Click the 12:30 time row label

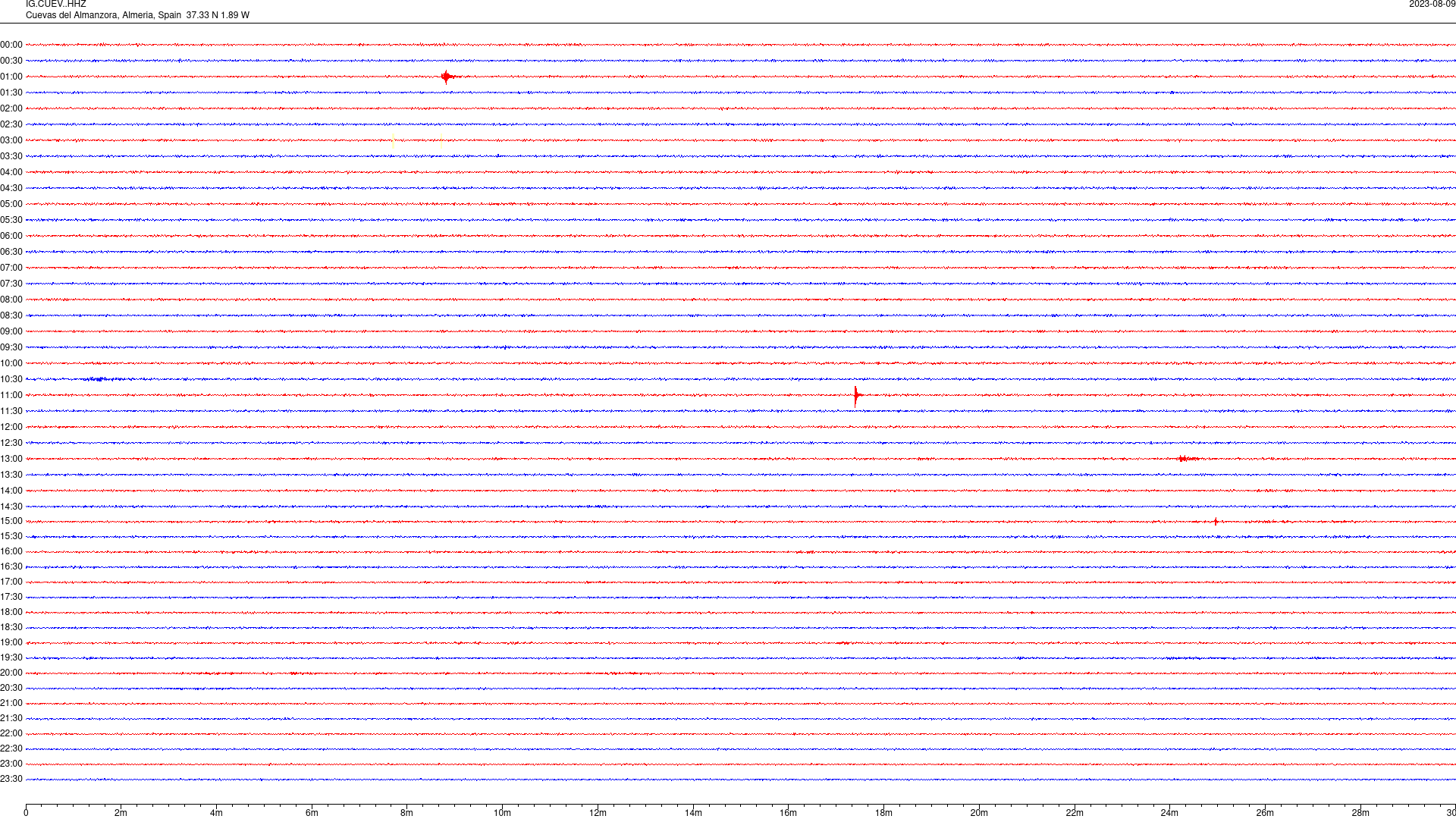pos(11,443)
